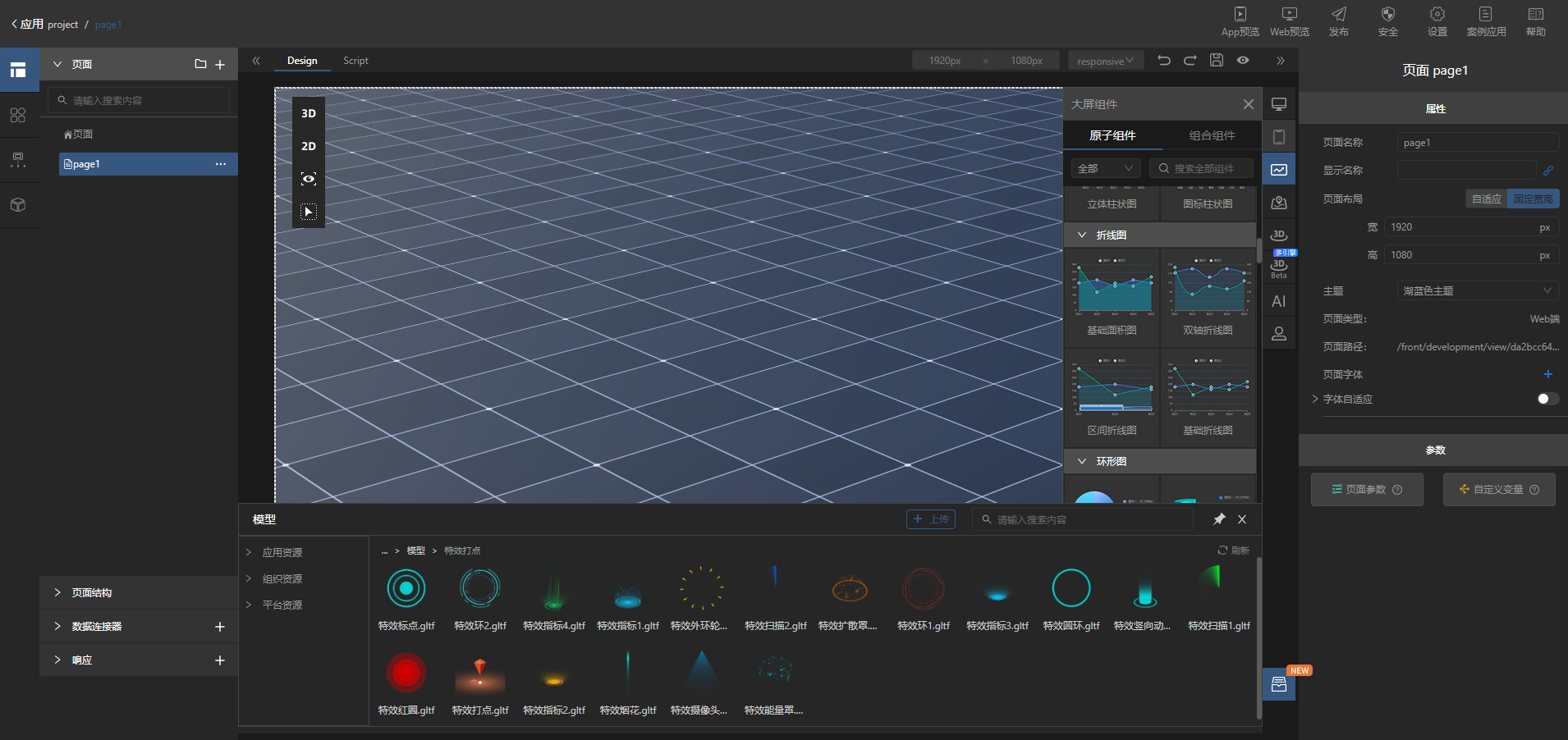Open the 全部 category dropdown
The width and height of the screenshot is (1568, 740).
(x=1106, y=168)
